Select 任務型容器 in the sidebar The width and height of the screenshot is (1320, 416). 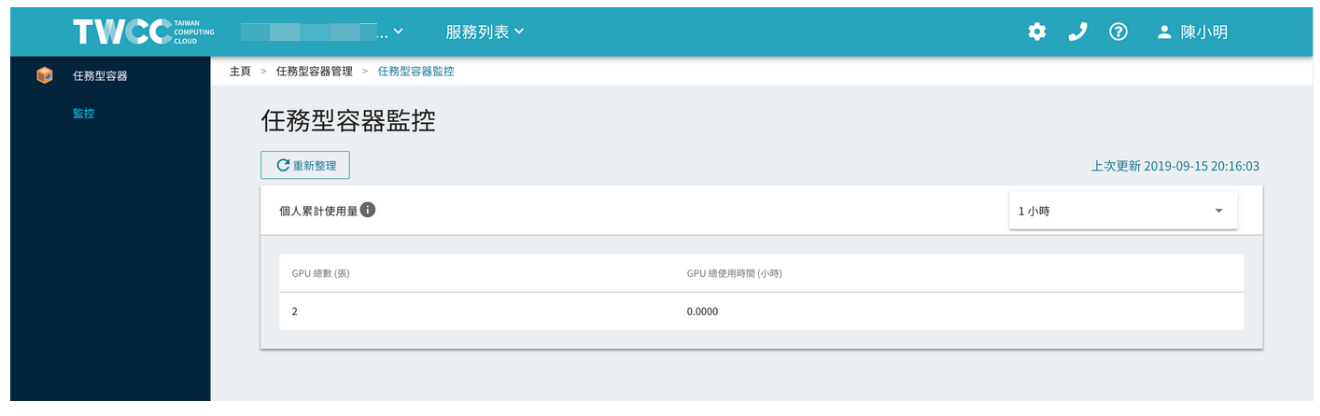point(100,76)
